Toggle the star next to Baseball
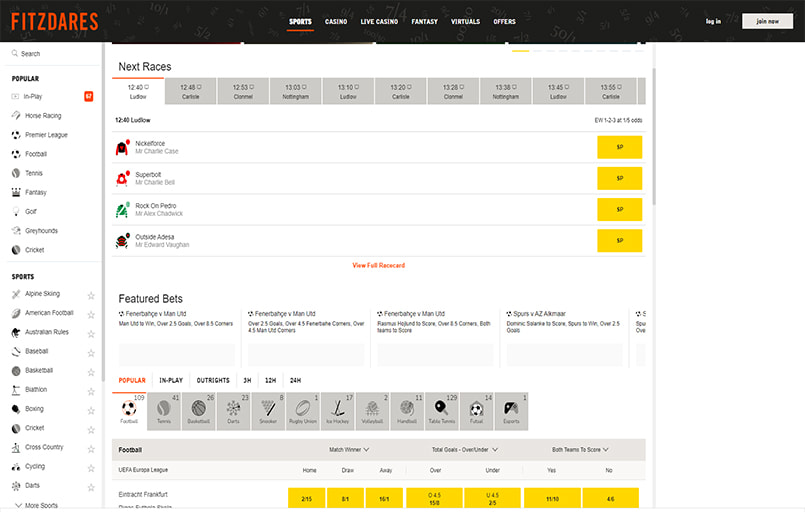The width and height of the screenshot is (805, 512). pyautogui.click(x=91, y=352)
